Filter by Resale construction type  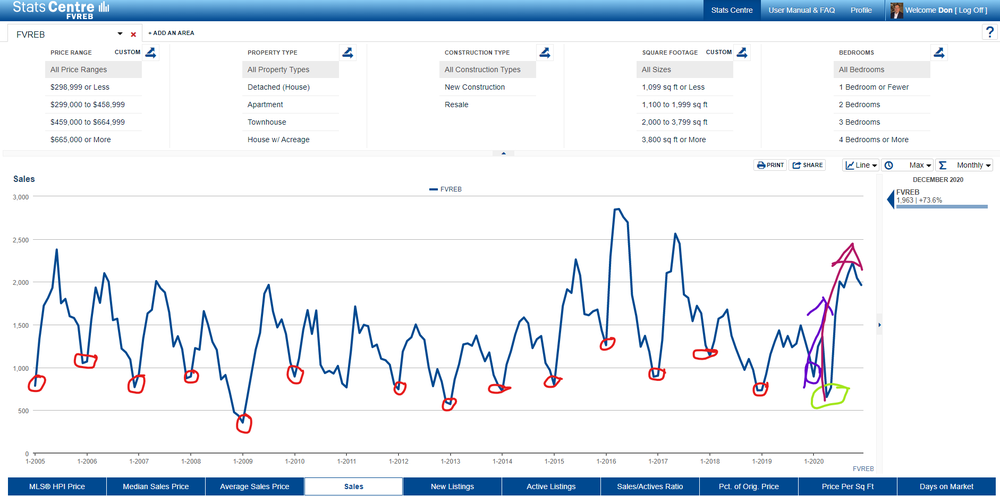487,105
